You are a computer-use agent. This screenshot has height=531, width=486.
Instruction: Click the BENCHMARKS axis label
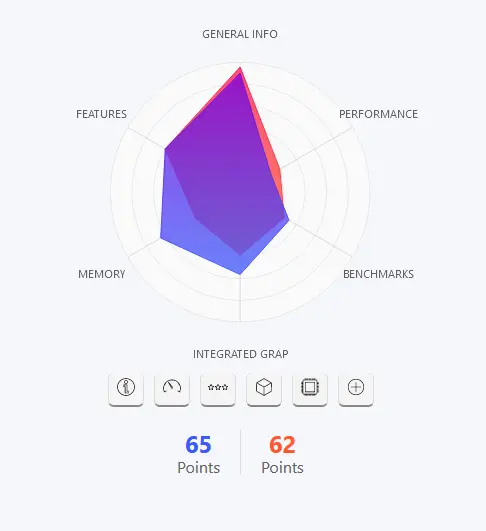pyautogui.click(x=378, y=274)
